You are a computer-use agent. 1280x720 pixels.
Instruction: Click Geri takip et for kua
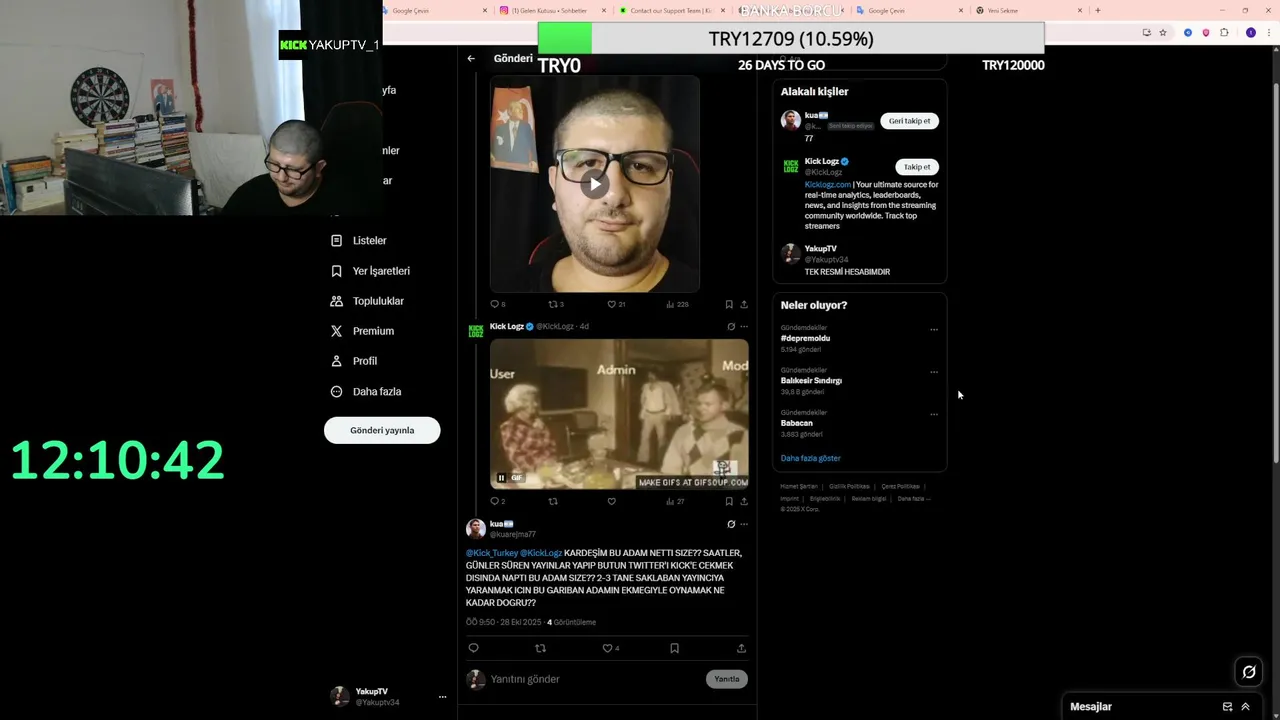[x=909, y=121]
